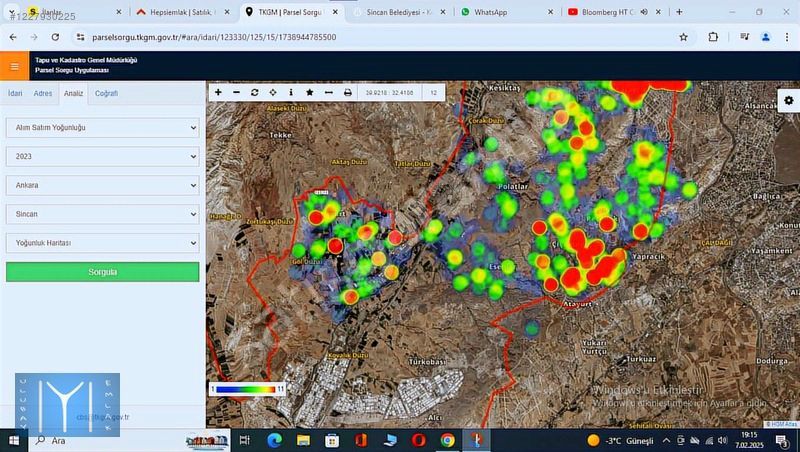Print the map using printer icon
Viewport: 800px width, 452px height.
[x=347, y=92]
